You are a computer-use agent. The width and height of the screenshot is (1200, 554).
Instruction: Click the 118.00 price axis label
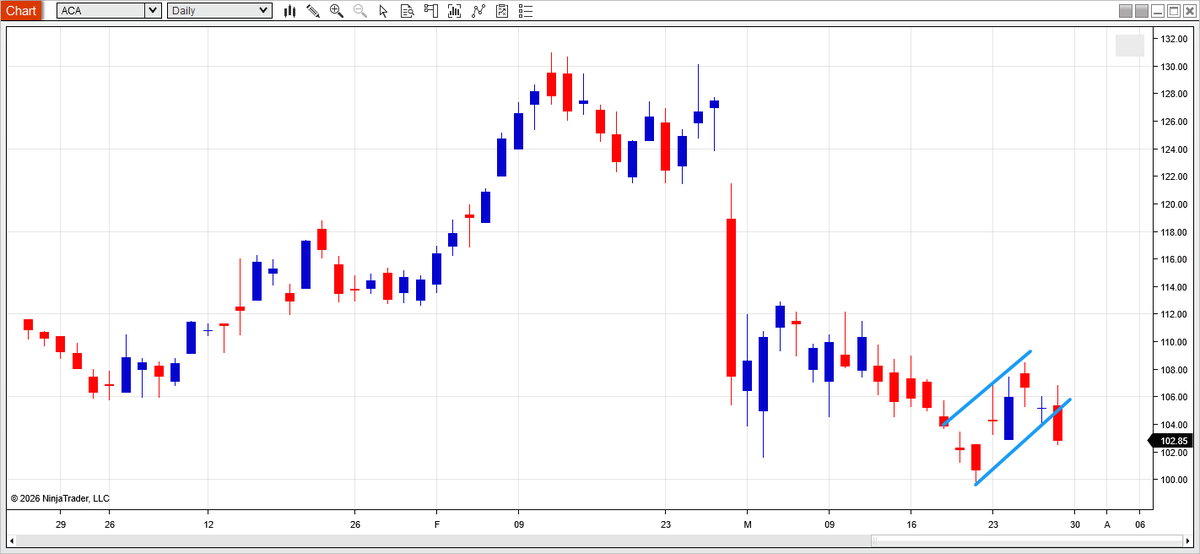1176,232
